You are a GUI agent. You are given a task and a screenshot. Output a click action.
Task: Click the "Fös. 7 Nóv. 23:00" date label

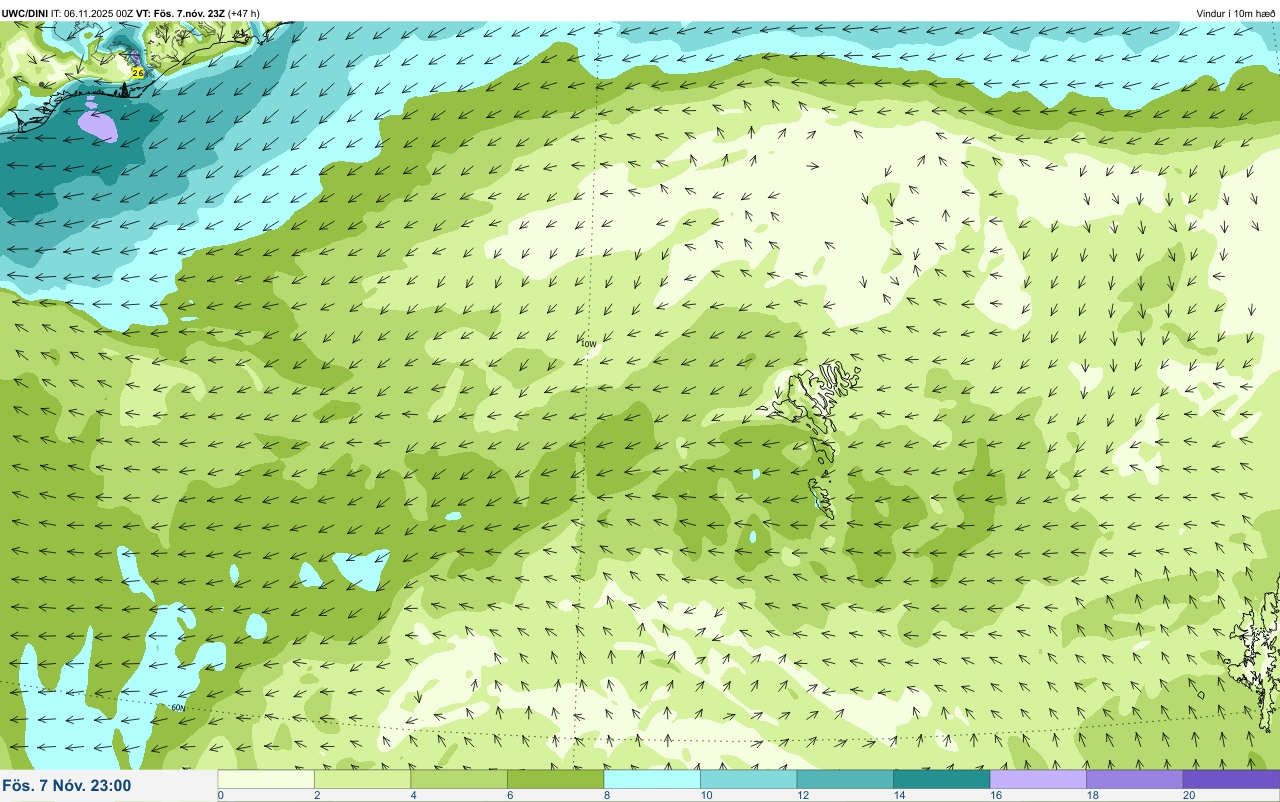(67, 785)
